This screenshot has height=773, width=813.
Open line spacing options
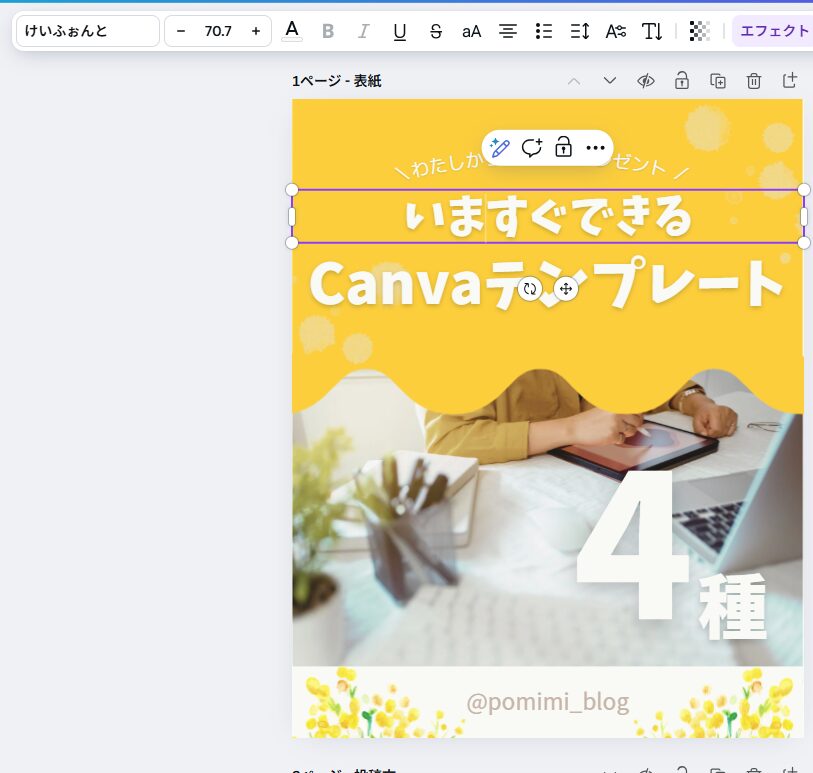pos(580,32)
